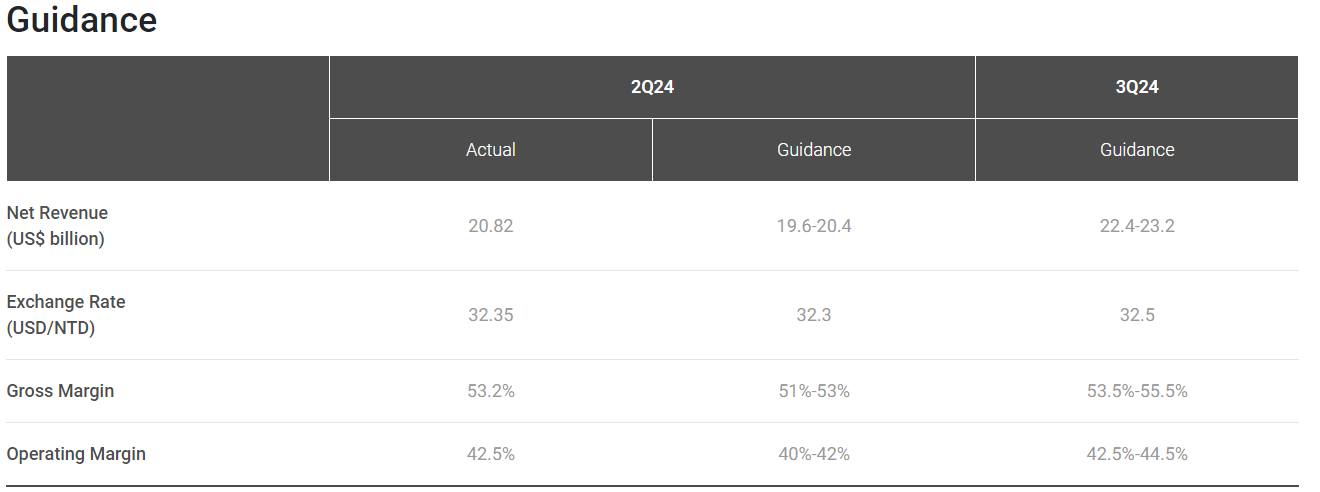Click the Actual subheader under 2Q24
1320x492 pixels.
[x=491, y=150]
